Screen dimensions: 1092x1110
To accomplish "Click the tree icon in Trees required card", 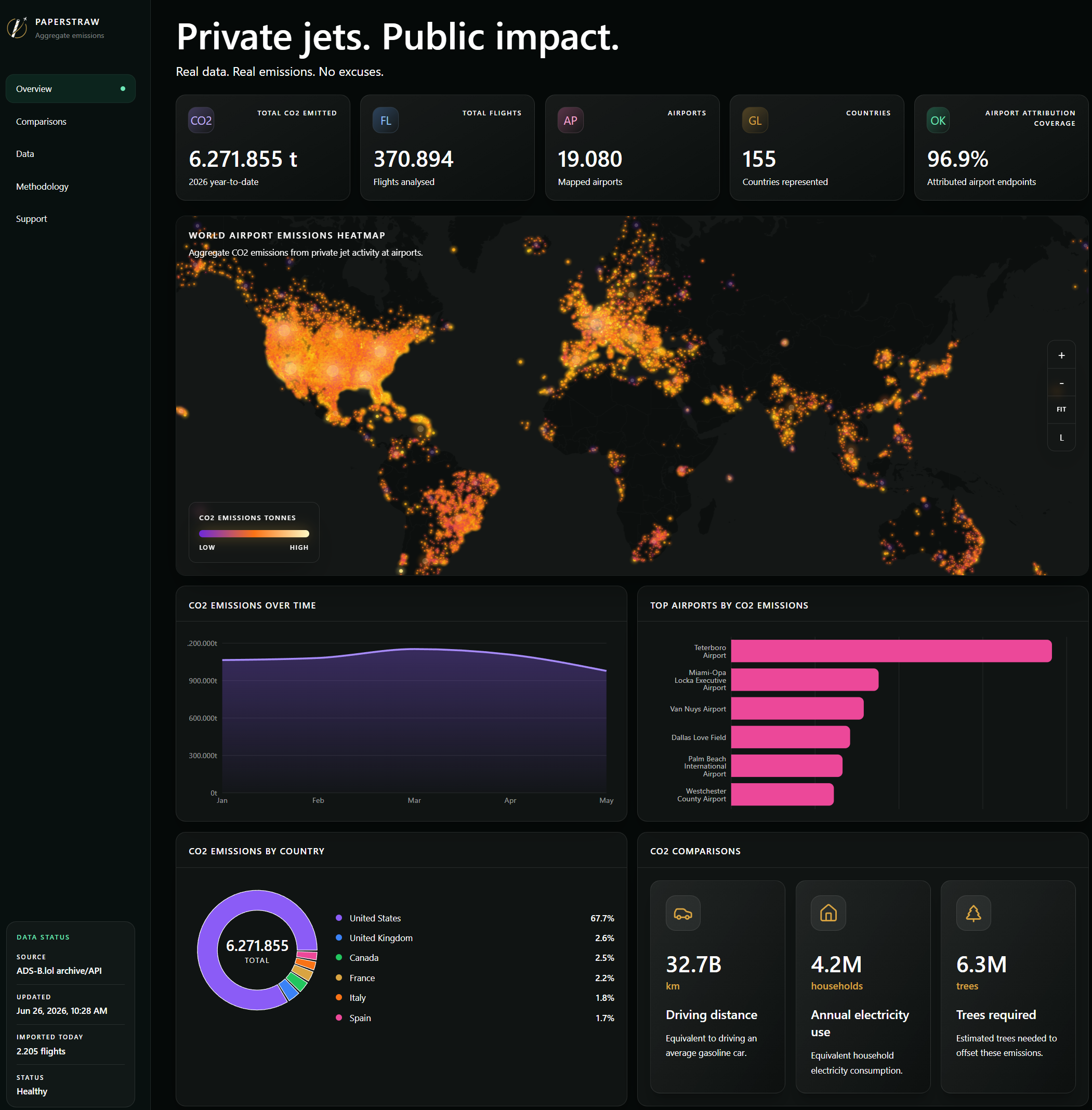I will click(973, 914).
